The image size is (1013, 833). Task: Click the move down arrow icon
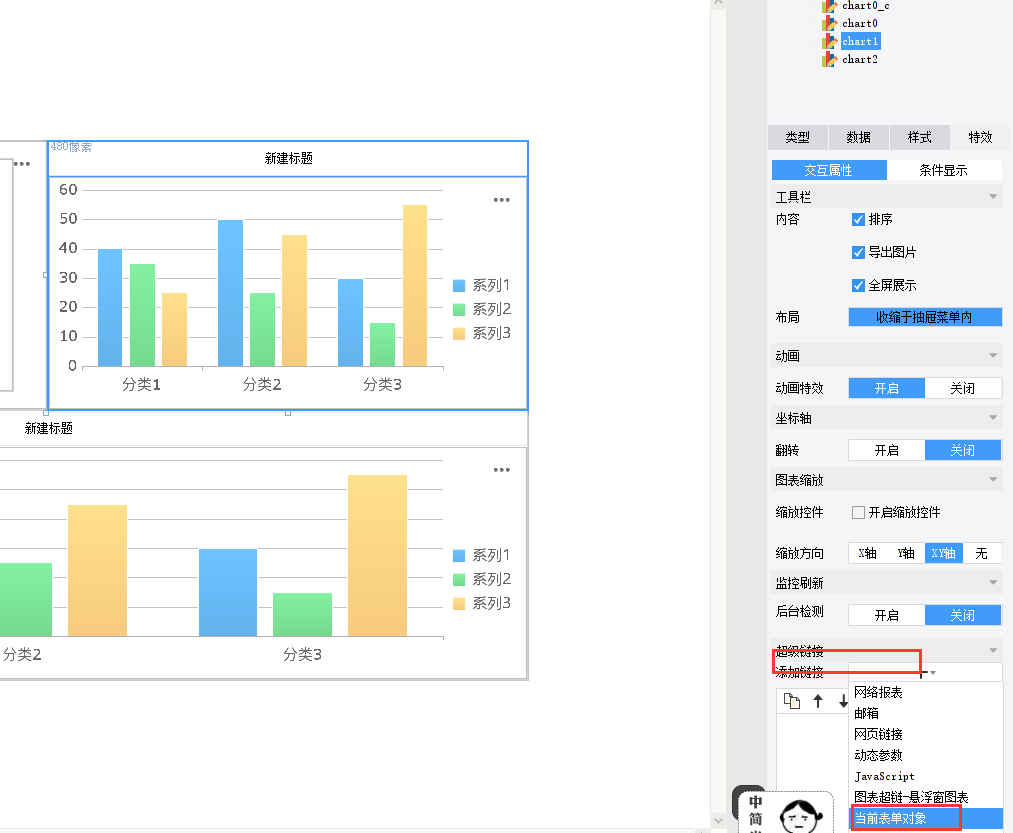843,701
